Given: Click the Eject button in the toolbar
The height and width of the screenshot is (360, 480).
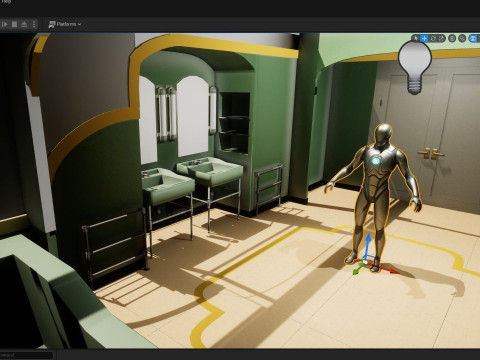Looking at the screenshot, I should pos(24,24).
